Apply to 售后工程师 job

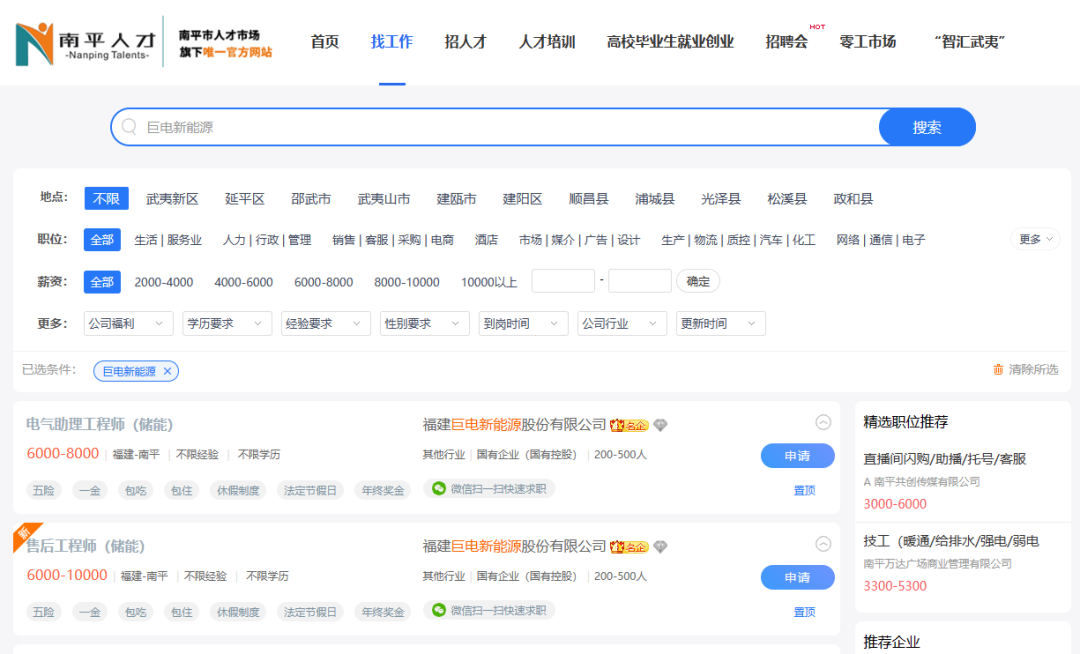798,578
